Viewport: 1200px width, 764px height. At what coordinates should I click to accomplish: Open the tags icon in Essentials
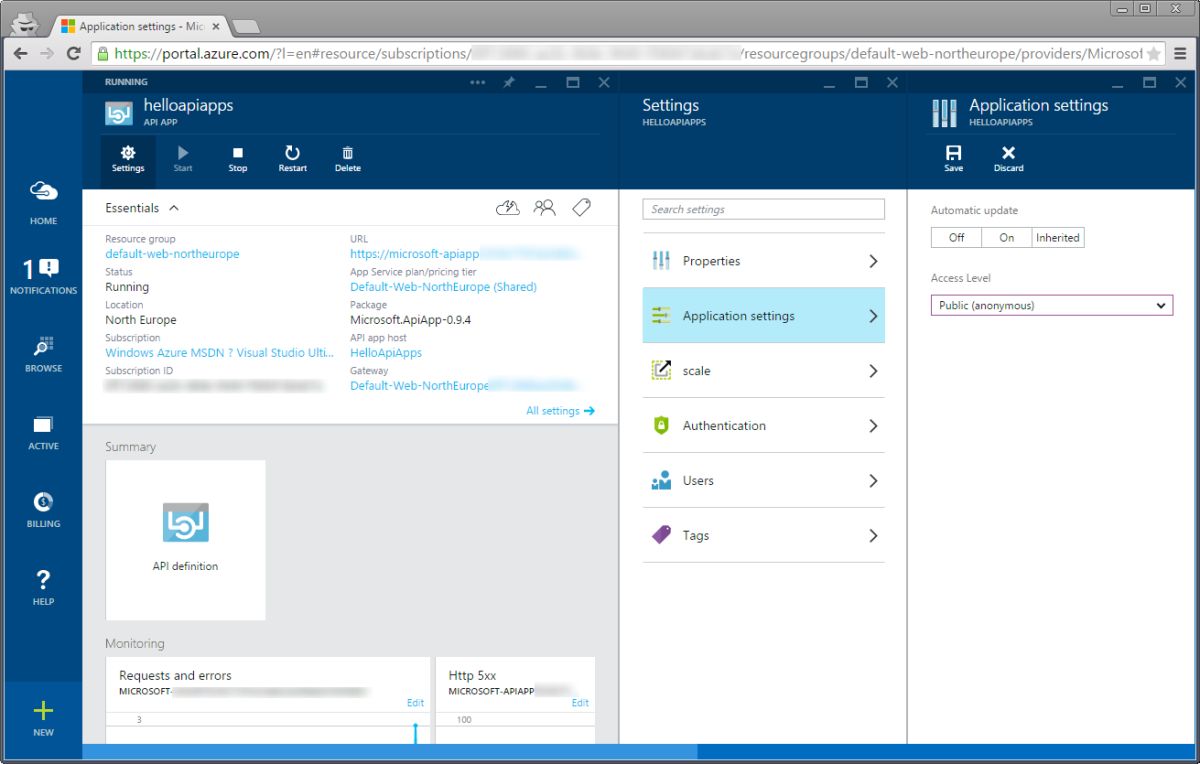point(581,208)
